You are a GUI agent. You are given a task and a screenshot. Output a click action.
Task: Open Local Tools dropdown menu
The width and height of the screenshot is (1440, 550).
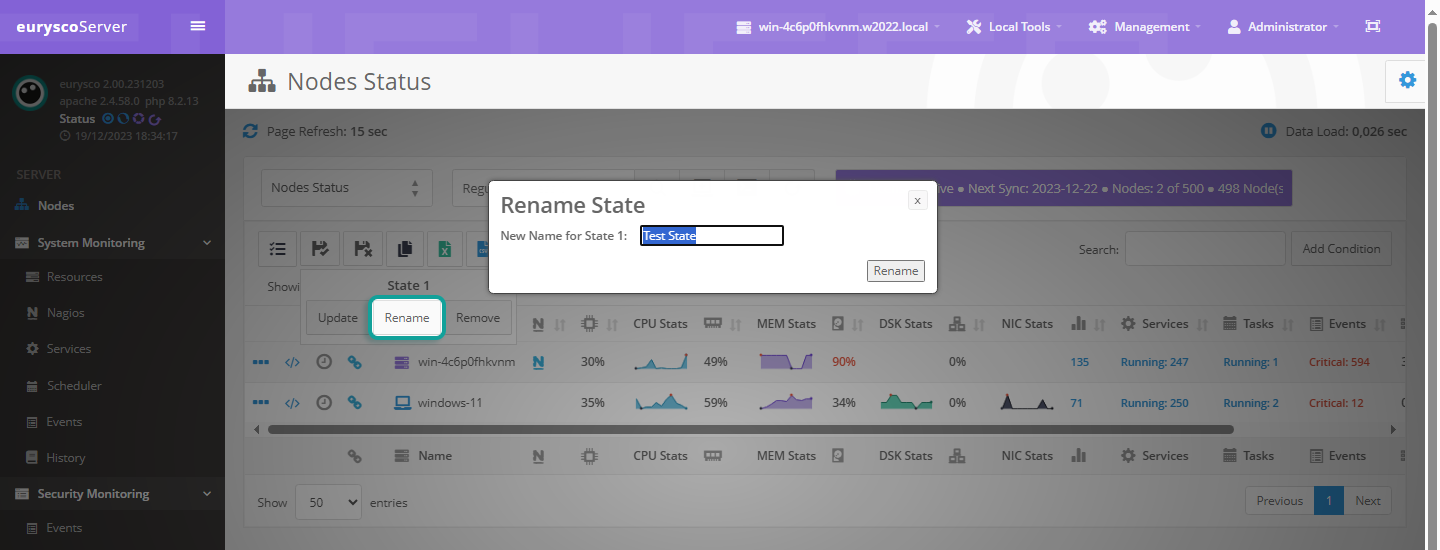(1014, 27)
